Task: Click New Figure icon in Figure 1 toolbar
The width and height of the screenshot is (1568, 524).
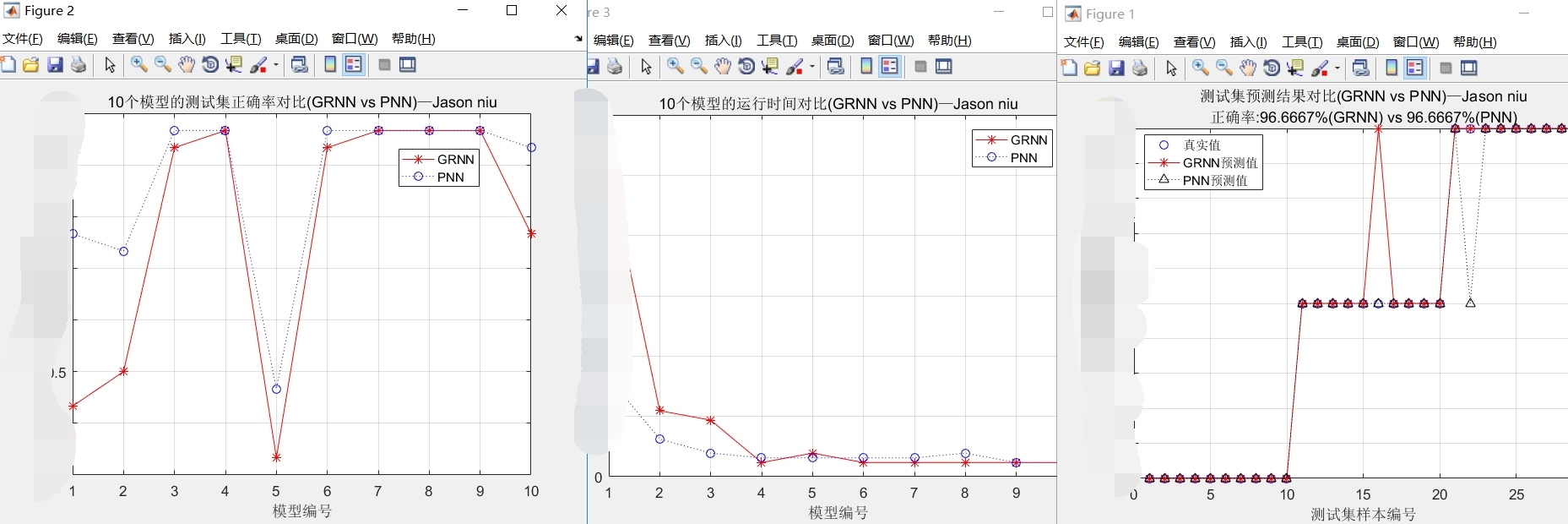Action: coord(1069,68)
